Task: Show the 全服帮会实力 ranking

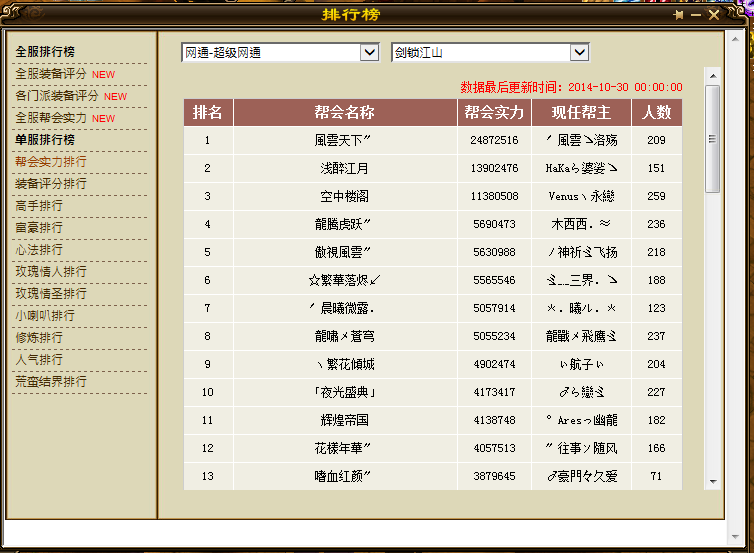Action: click(51, 118)
